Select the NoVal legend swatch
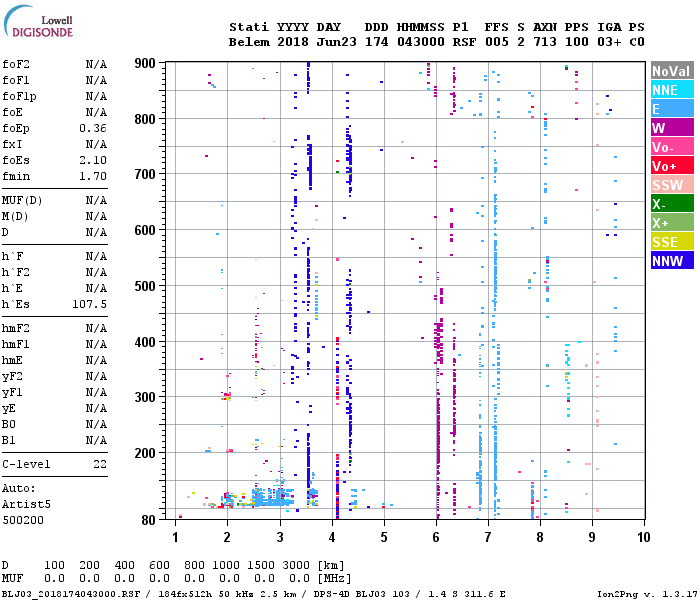700x600 pixels. pyautogui.click(x=672, y=71)
